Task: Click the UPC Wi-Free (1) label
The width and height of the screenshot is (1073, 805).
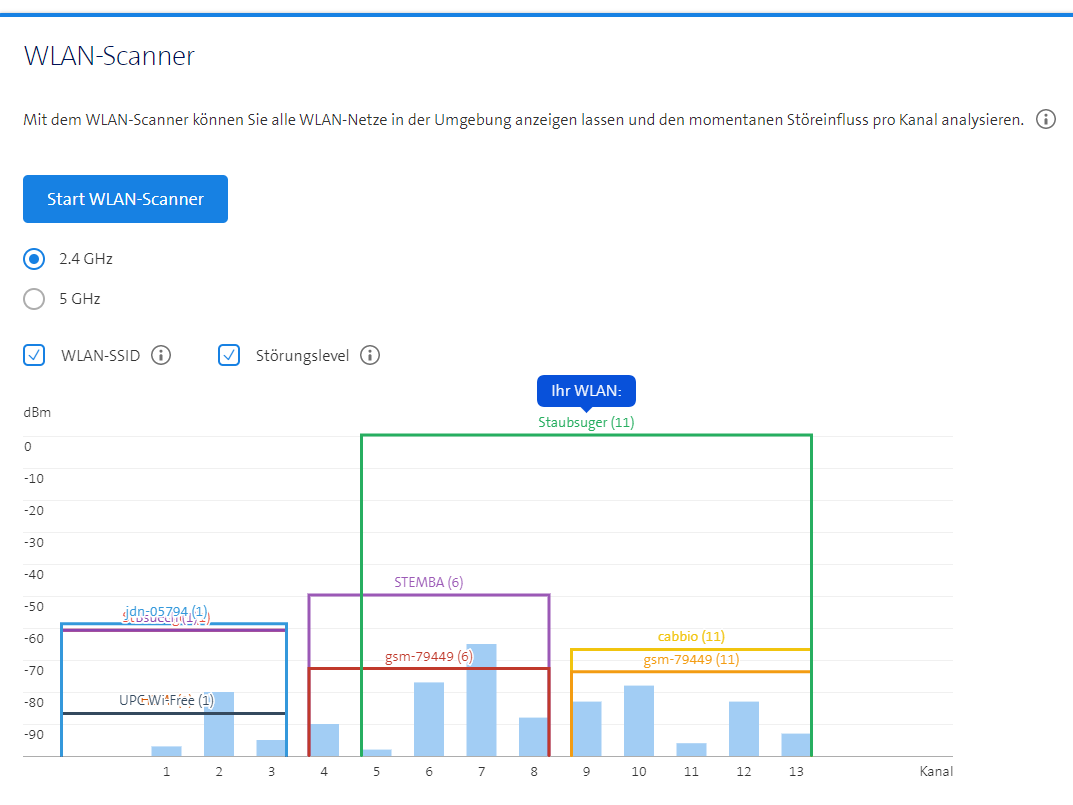Action: [x=166, y=700]
